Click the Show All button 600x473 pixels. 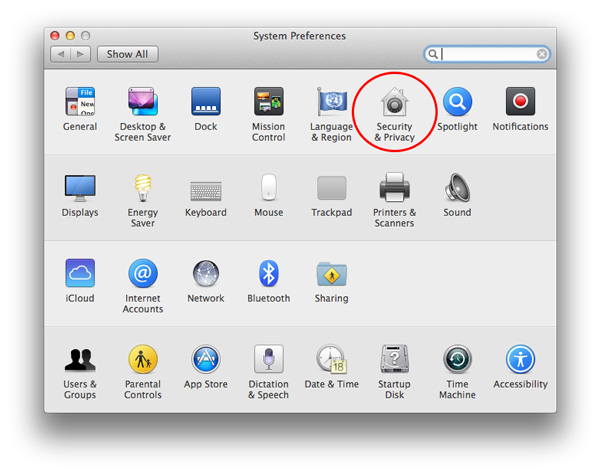(127, 54)
